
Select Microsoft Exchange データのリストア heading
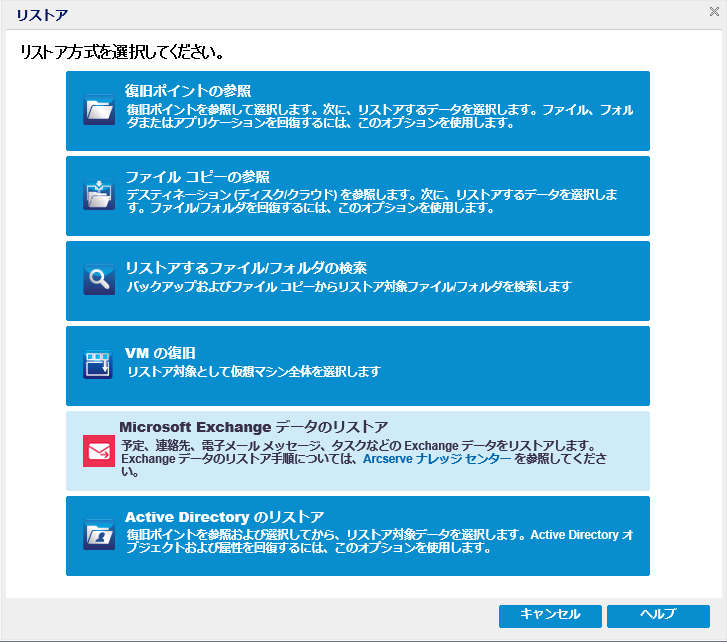click(x=254, y=426)
